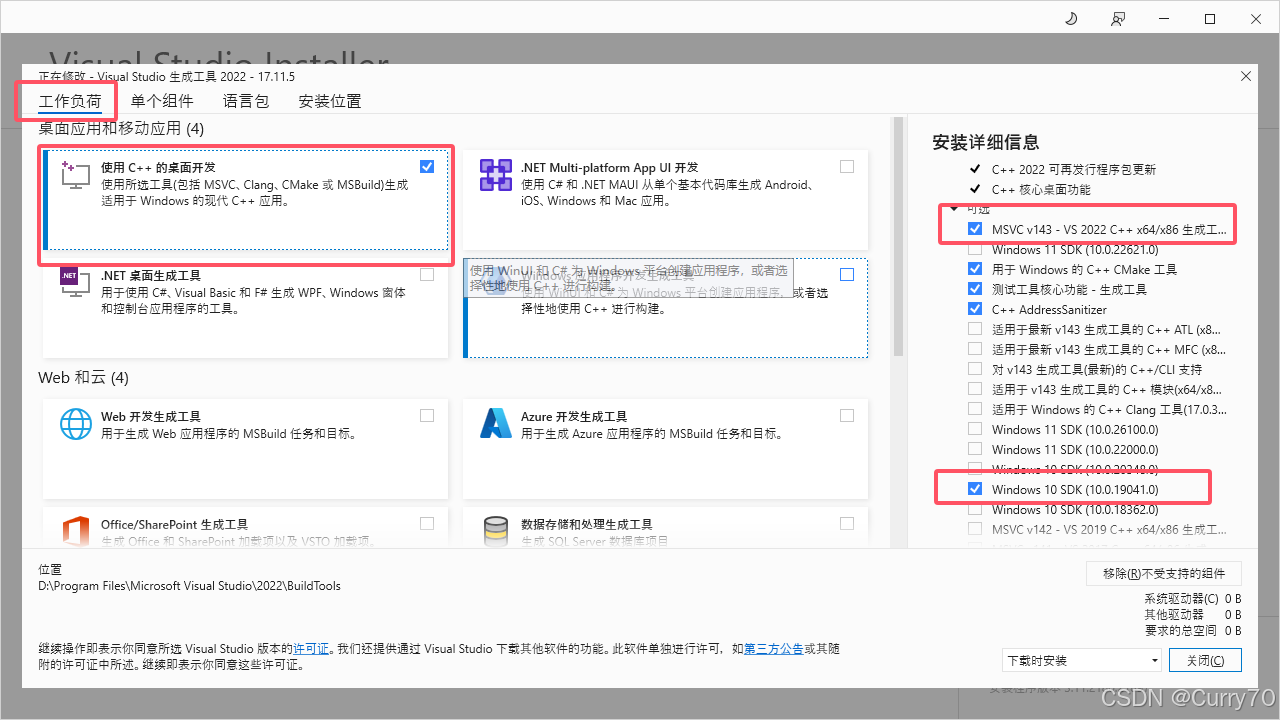
Task: Check 适用于 Windows 的 C++ Clang 工具
Action: click(975, 409)
